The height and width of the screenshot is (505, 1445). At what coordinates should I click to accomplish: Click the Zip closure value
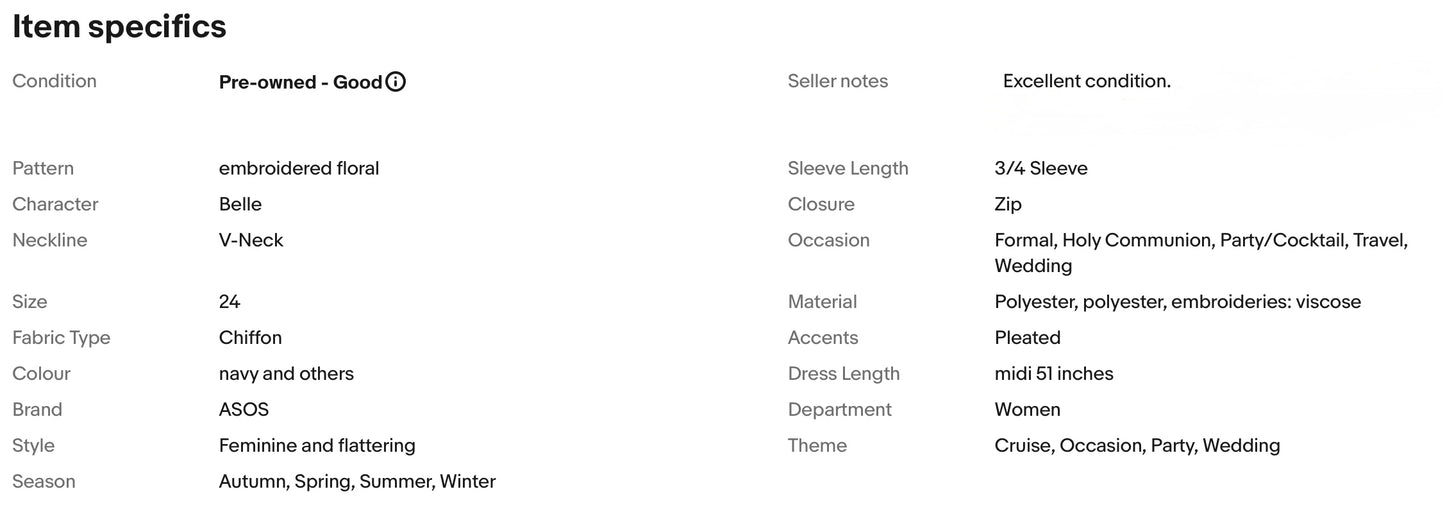click(x=1008, y=204)
